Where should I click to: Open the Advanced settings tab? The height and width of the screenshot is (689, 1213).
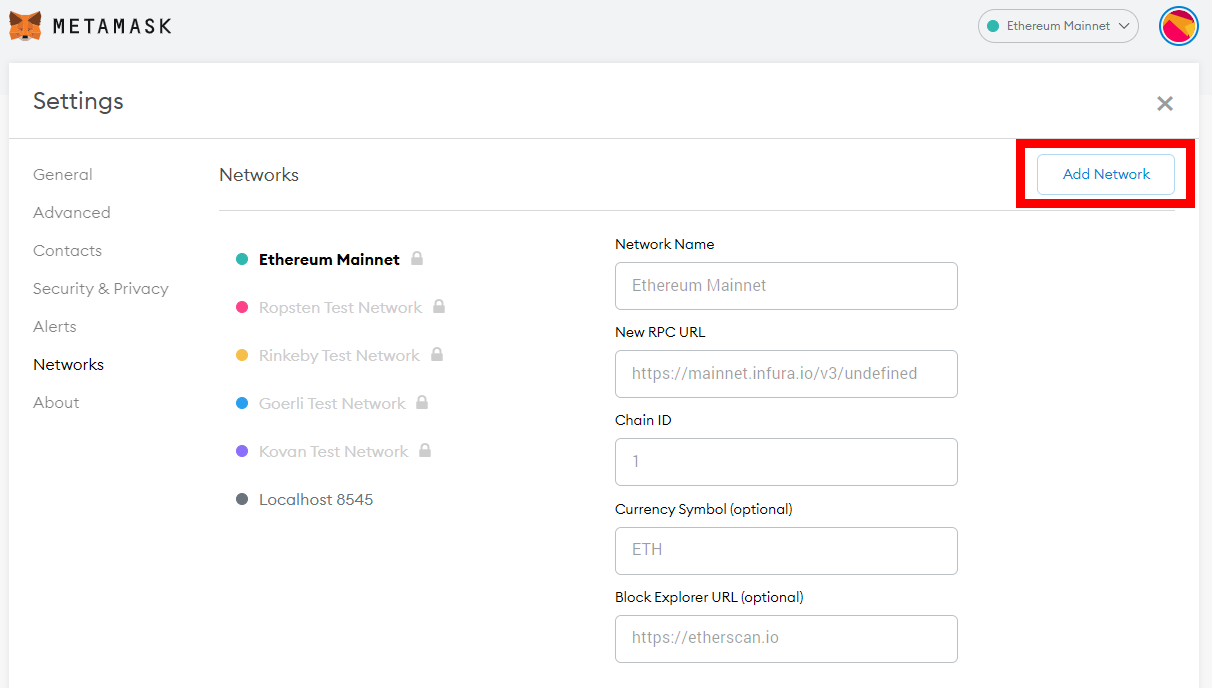72,212
